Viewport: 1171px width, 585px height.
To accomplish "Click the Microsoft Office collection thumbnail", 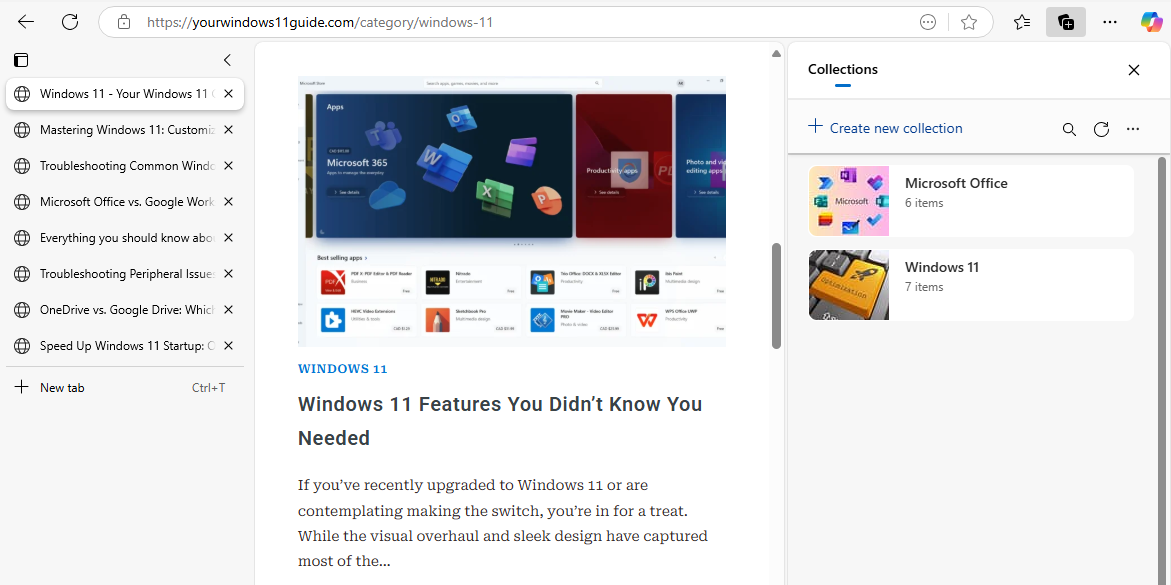I will (x=849, y=201).
